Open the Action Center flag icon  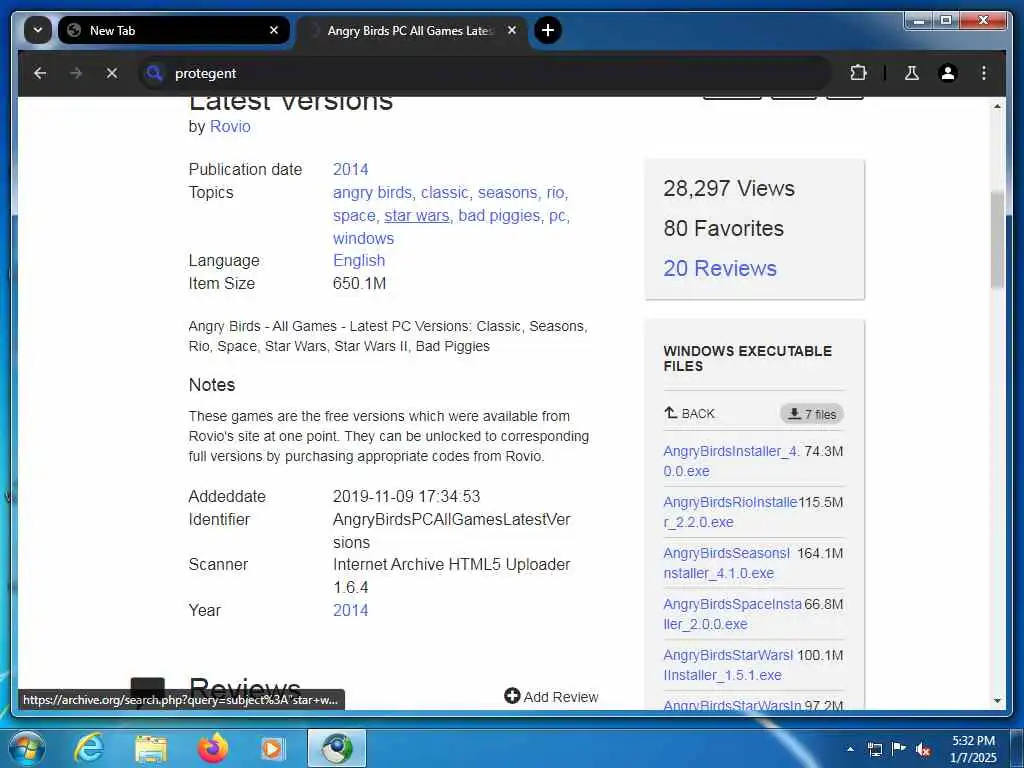click(x=899, y=749)
